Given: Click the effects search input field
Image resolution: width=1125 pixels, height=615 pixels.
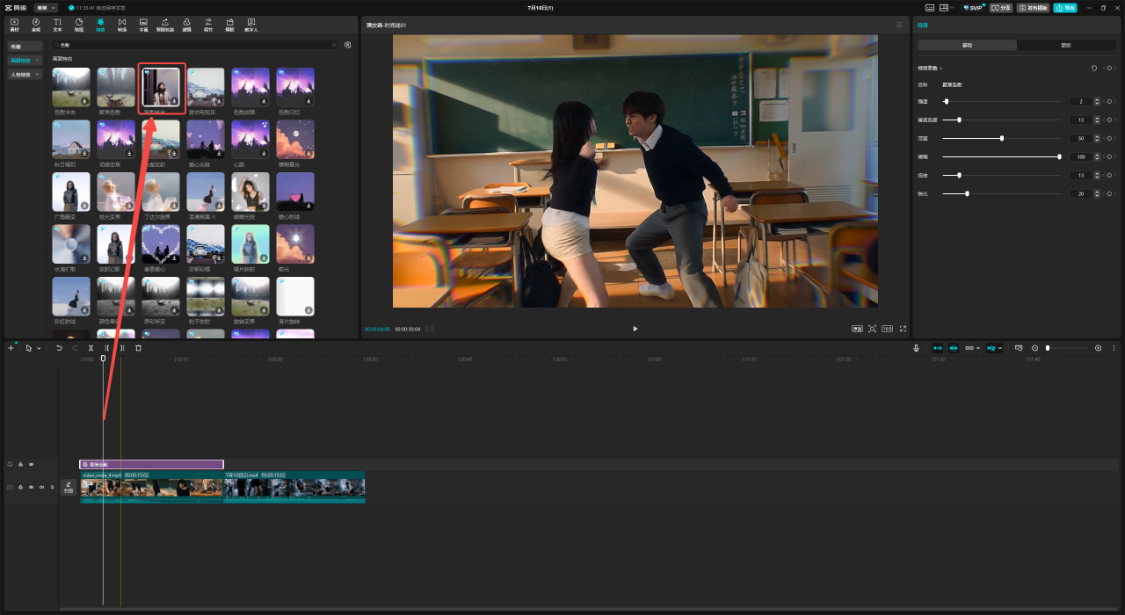Looking at the screenshot, I should 194,44.
